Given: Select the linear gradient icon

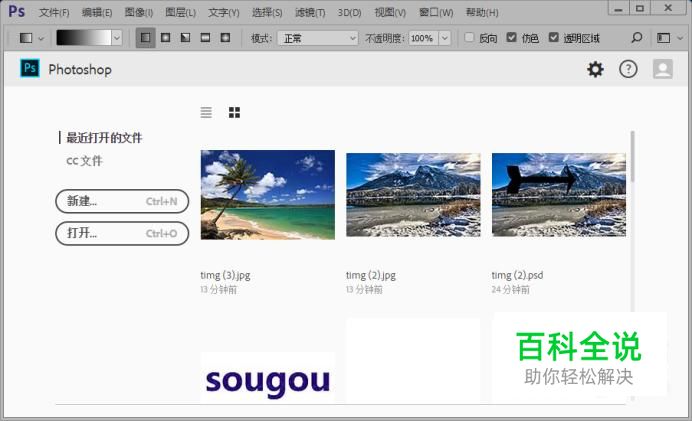Looking at the screenshot, I should pos(145,38).
